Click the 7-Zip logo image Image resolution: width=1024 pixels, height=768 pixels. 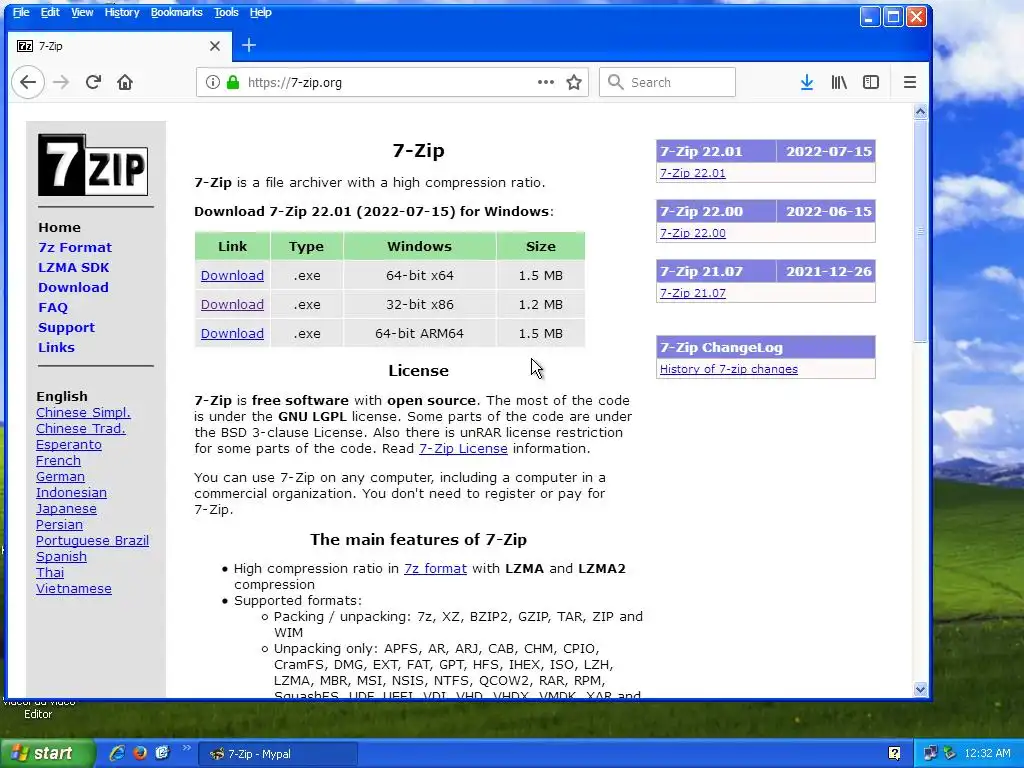pyautogui.click(x=93, y=165)
